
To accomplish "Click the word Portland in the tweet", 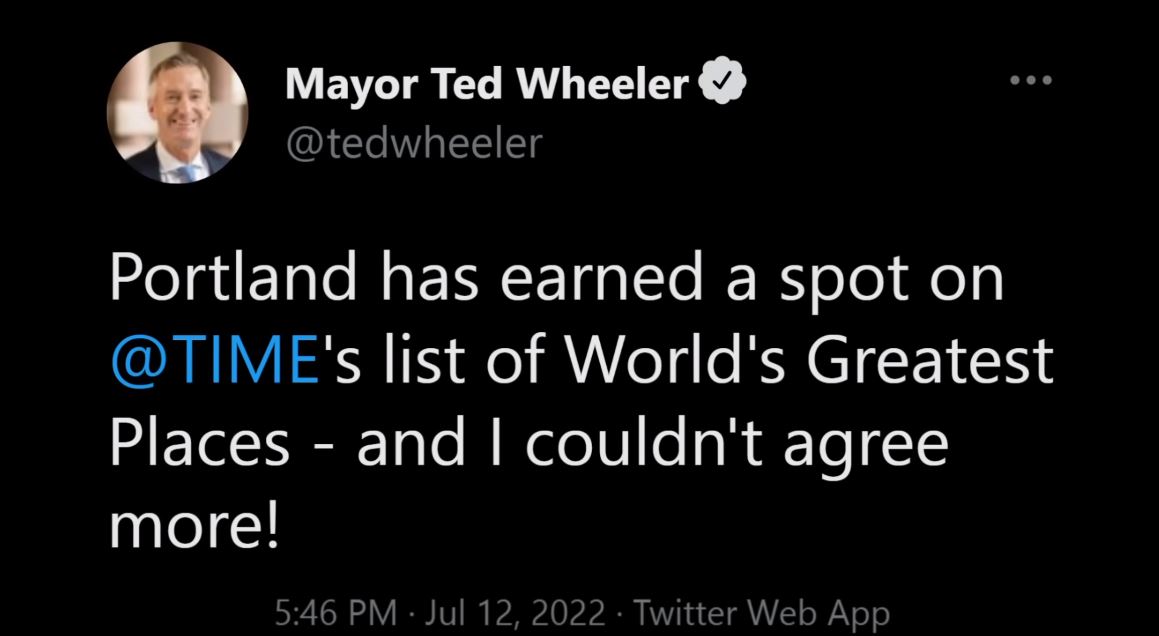I will (234, 279).
